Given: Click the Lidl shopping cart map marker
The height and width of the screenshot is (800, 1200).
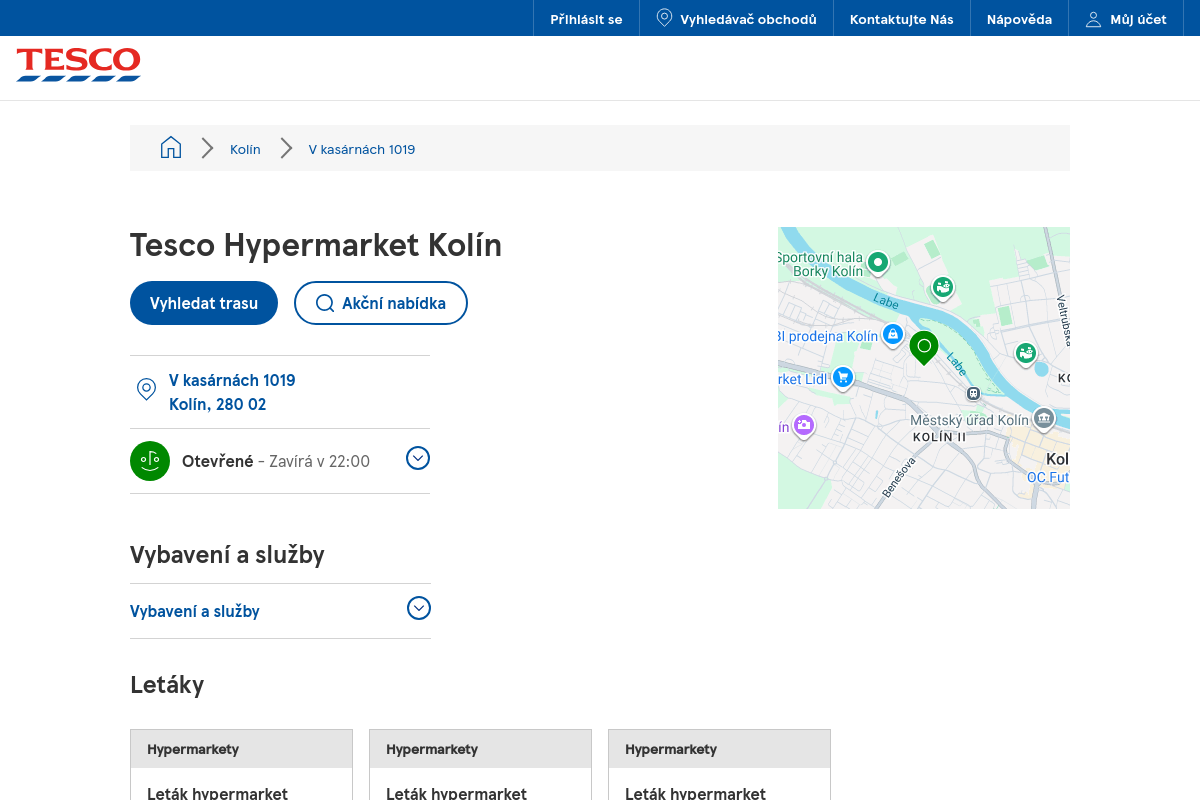Looking at the screenshot, I should (x=843, y=378).
